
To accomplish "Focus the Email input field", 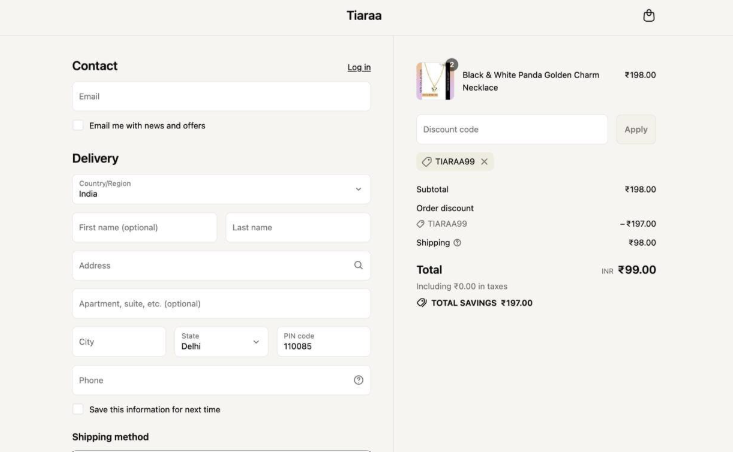I will 221,97.
